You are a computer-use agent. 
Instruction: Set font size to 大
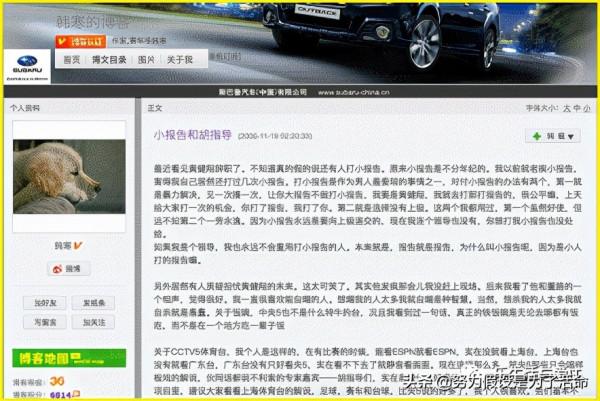tap(566, 108)
